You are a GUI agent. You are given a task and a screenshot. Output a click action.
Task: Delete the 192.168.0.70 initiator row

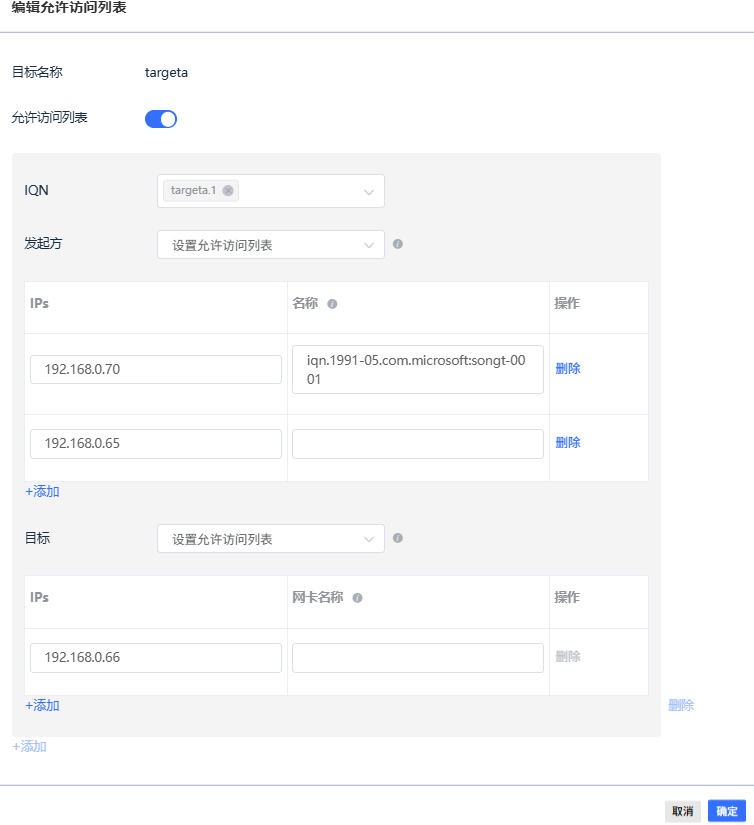pos(568,368)
